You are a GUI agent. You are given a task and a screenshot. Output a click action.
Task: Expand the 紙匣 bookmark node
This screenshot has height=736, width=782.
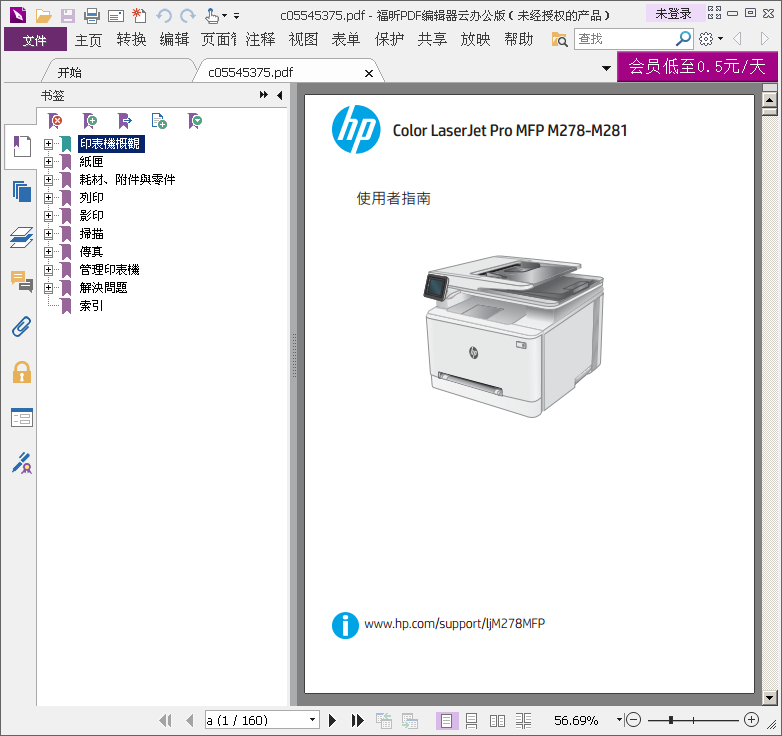[x=48, y=162]
